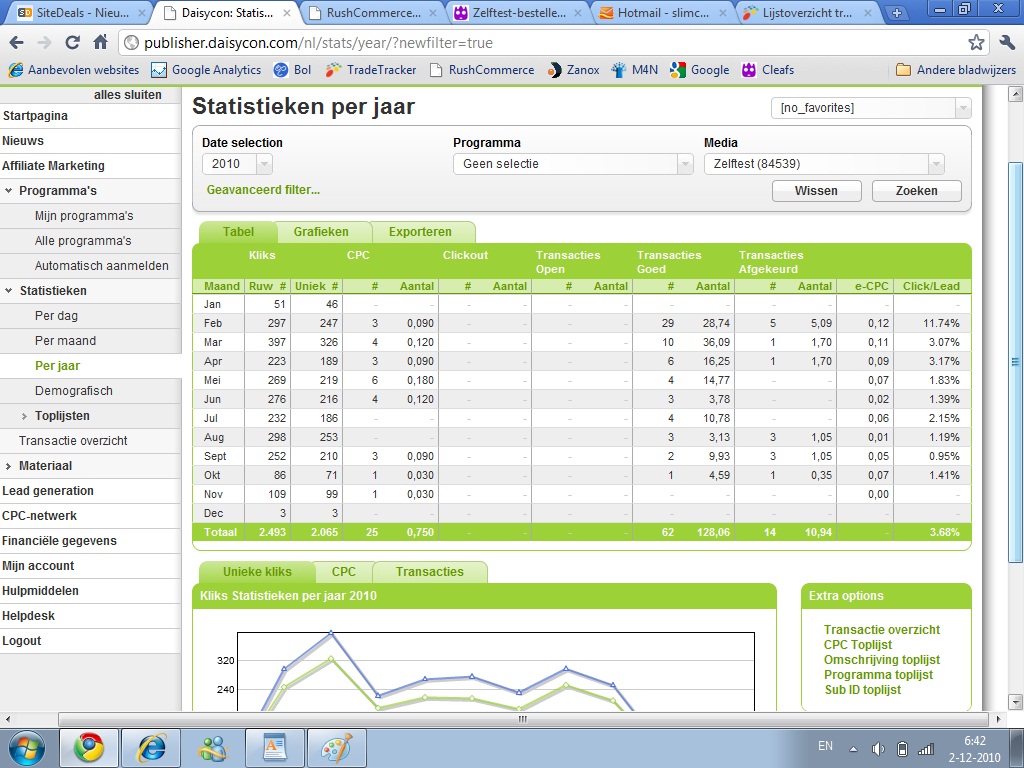Bookmark this page with the star icon

pos(976,43)
